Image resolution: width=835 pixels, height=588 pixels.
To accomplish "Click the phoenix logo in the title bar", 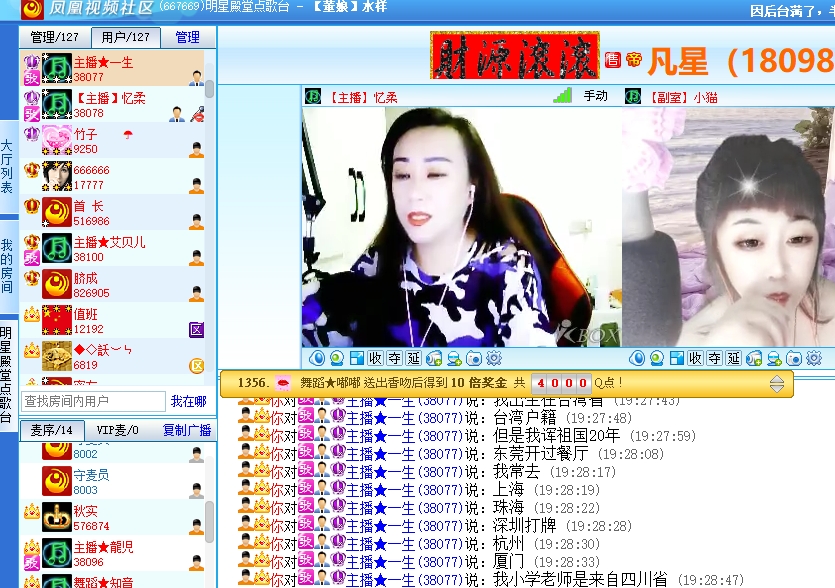I will 32,9.
